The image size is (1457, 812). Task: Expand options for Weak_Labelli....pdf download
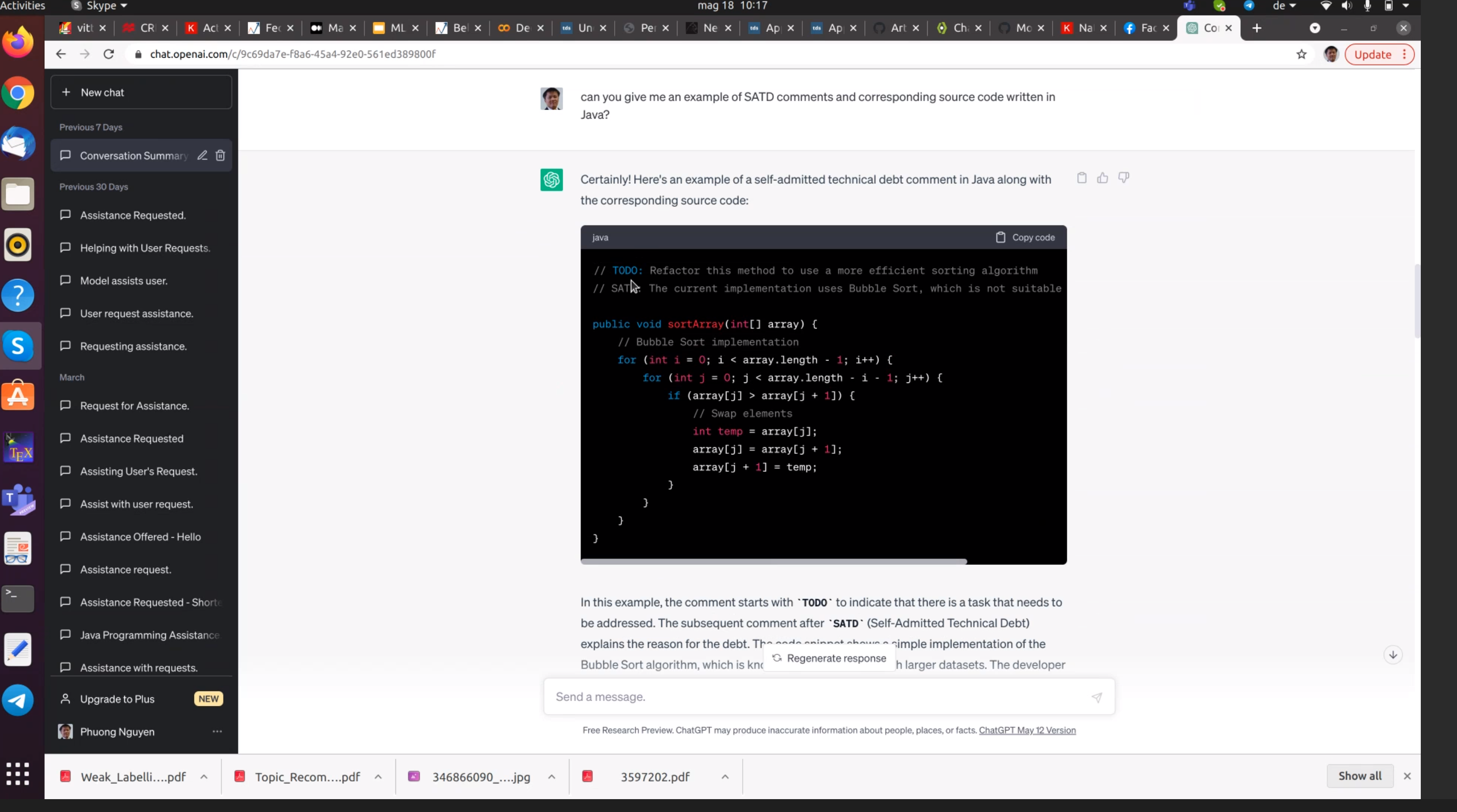[x=203, y=777]
